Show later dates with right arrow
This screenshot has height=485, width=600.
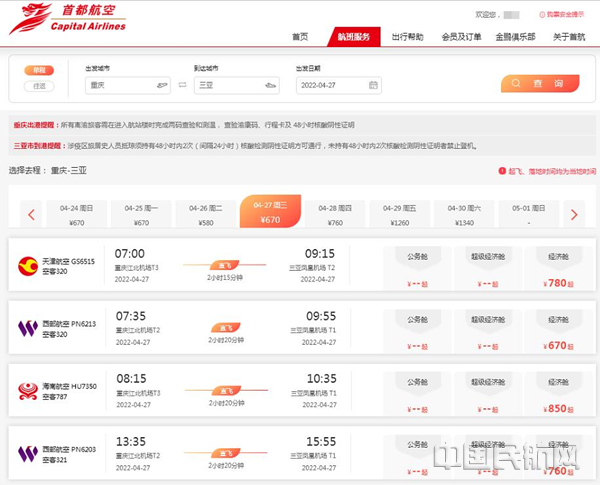(574, 214)
